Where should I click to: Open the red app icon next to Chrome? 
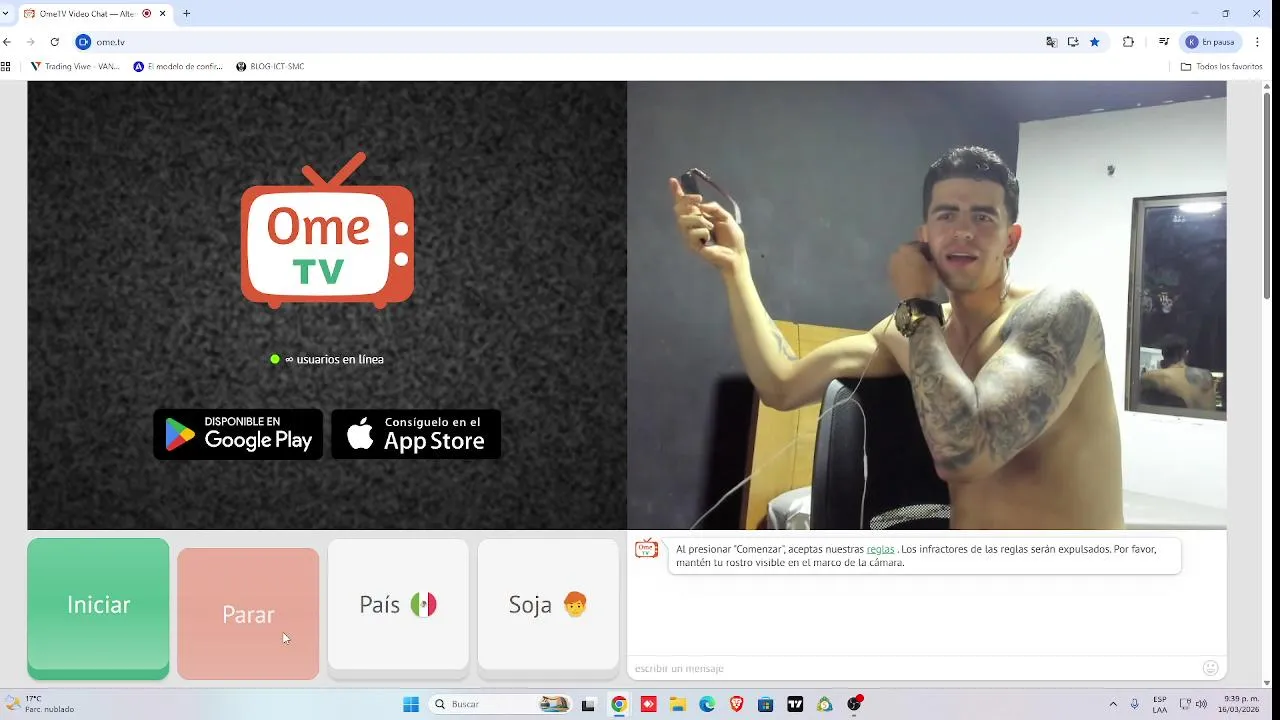tap(648, 704)
